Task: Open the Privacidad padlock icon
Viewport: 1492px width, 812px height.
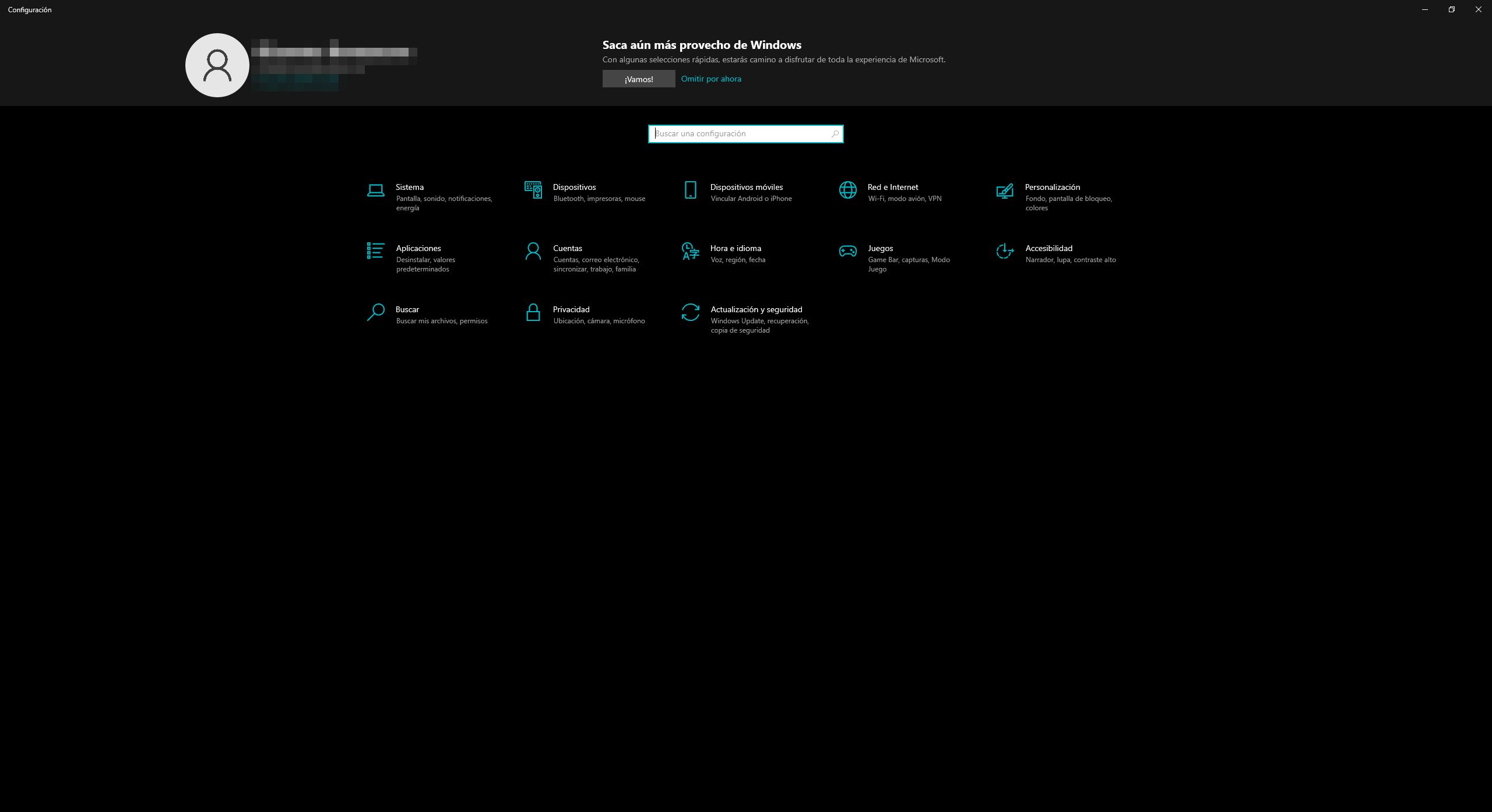Action: pos(533,312)
